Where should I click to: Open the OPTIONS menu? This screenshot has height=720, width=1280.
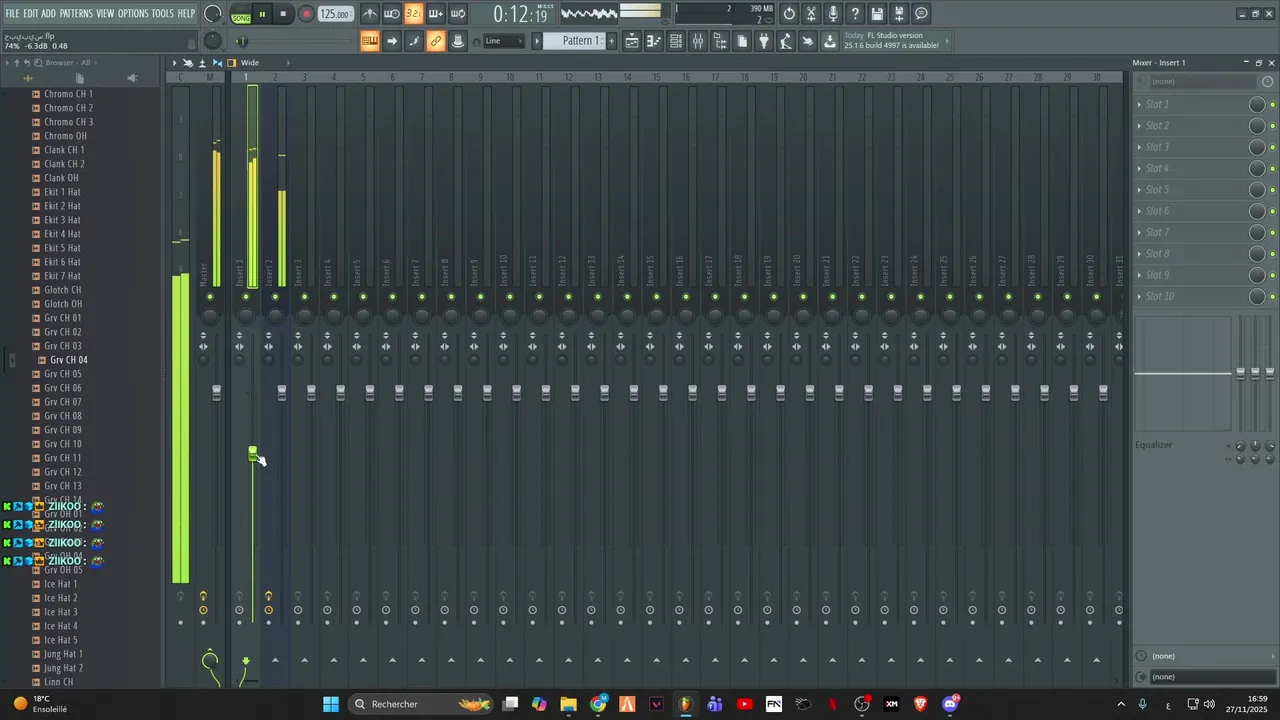click(x=133, y=14)
